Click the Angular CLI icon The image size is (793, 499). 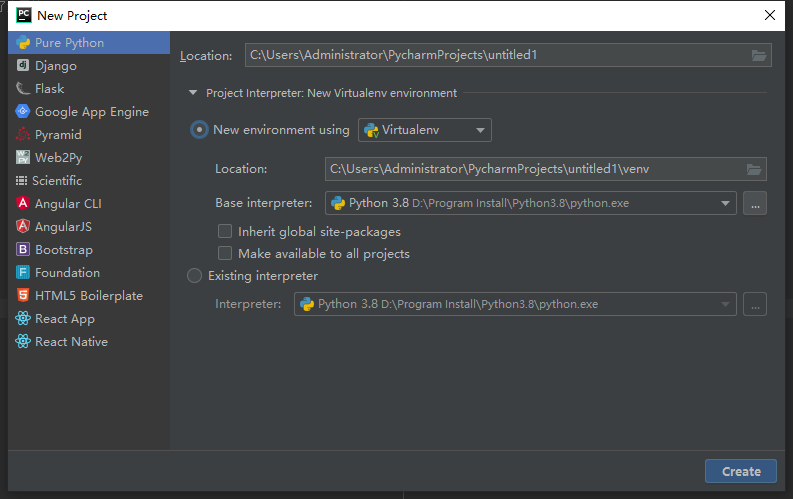23,203
